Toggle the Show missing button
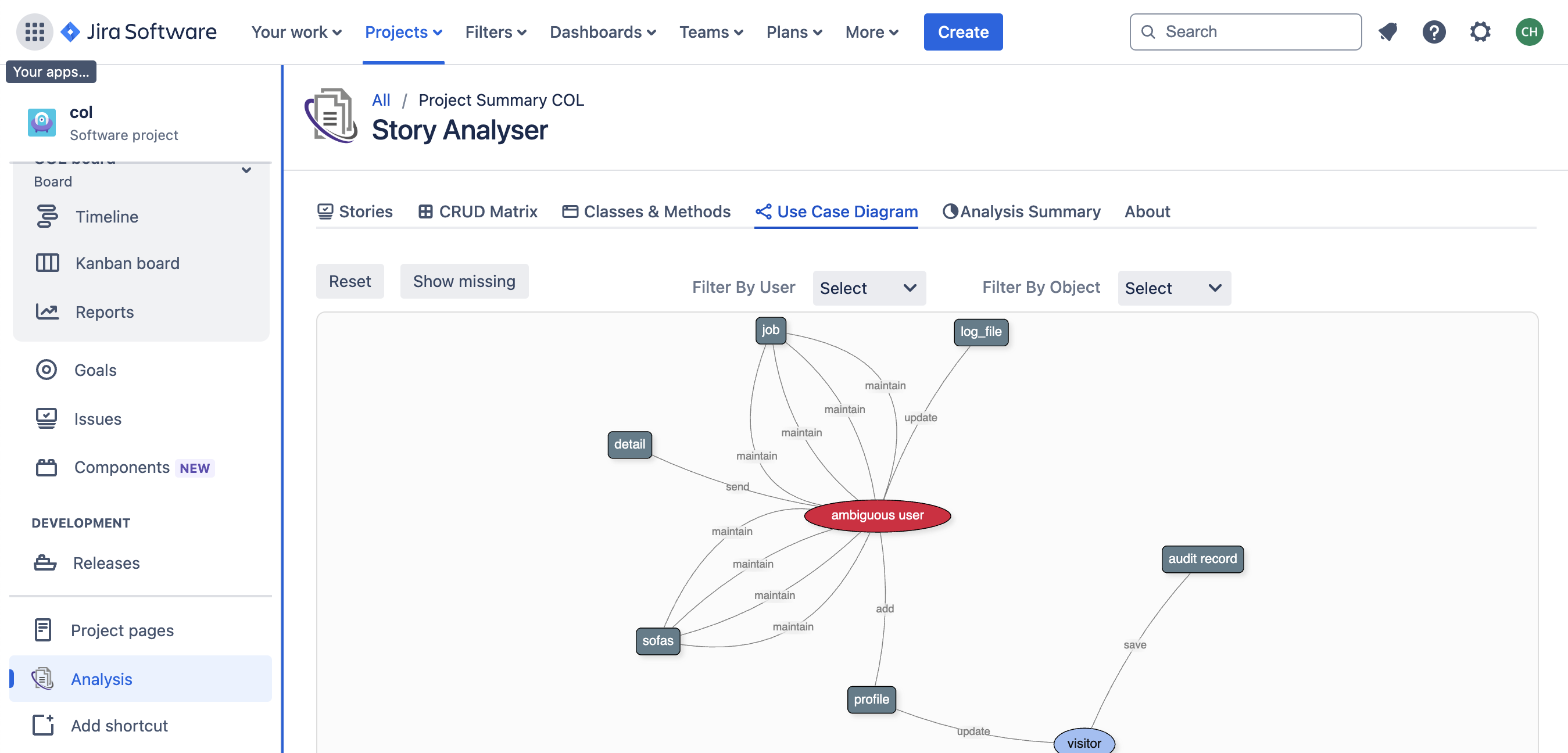The height and width of the screenshot is (753, 1568). (x=464, y=280)
